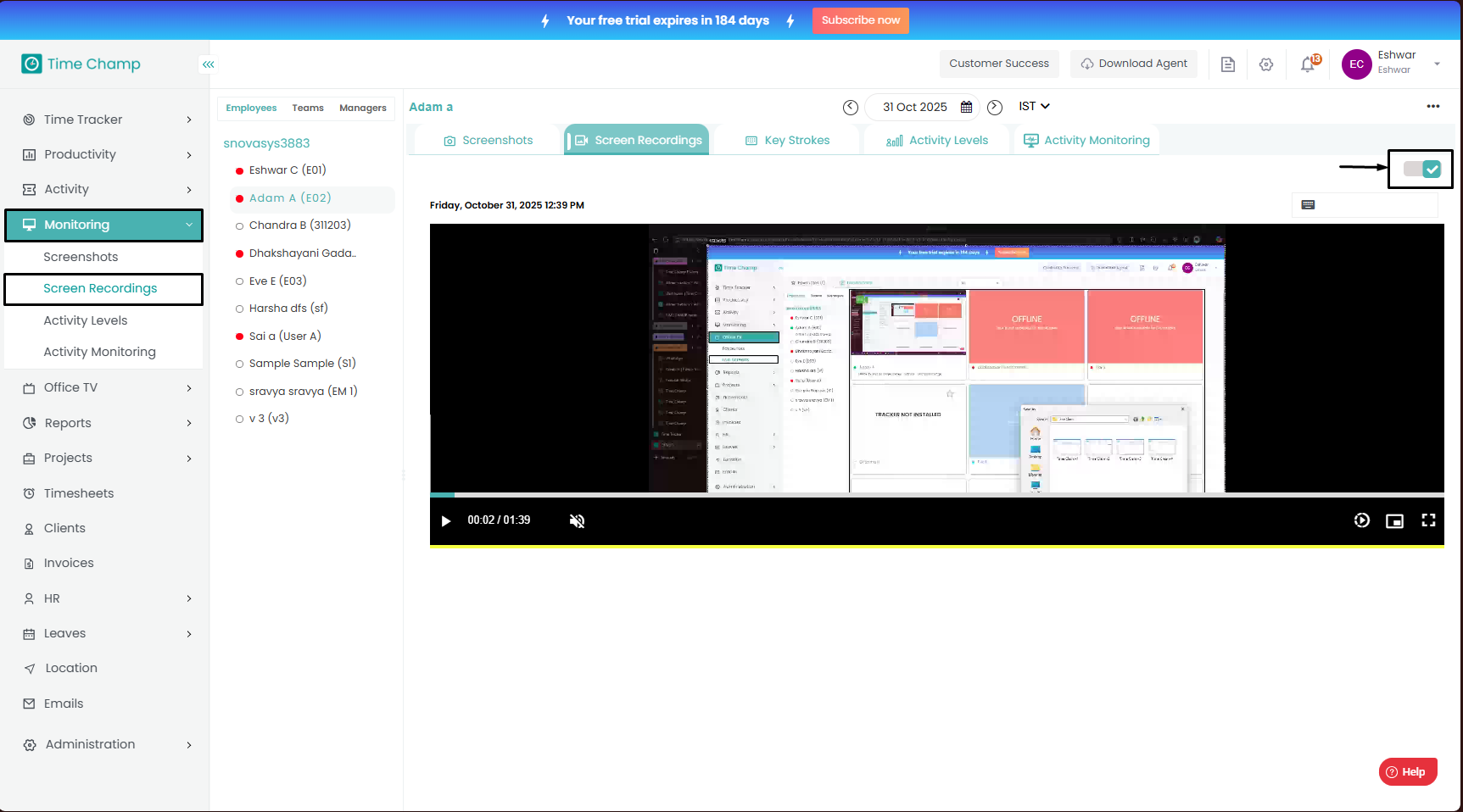Click the Subscribe now button
The image size is (1463, 812).
860,20
